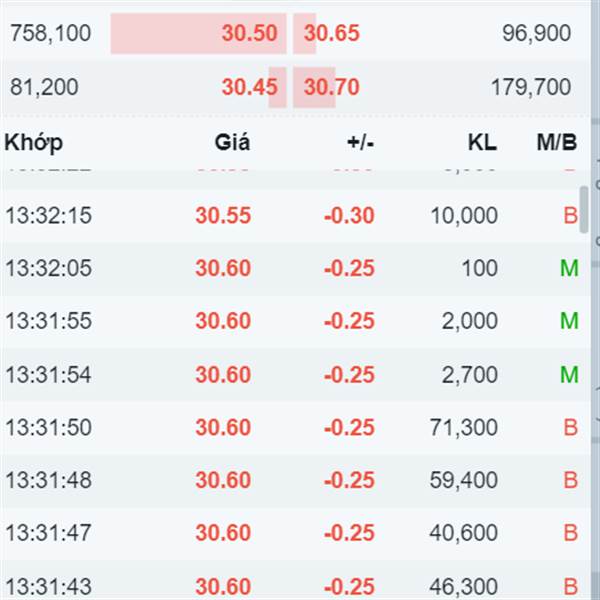This screenshot has height=600, width=600.
Task: Select ask price 30.70
Action: coord(332,87)
